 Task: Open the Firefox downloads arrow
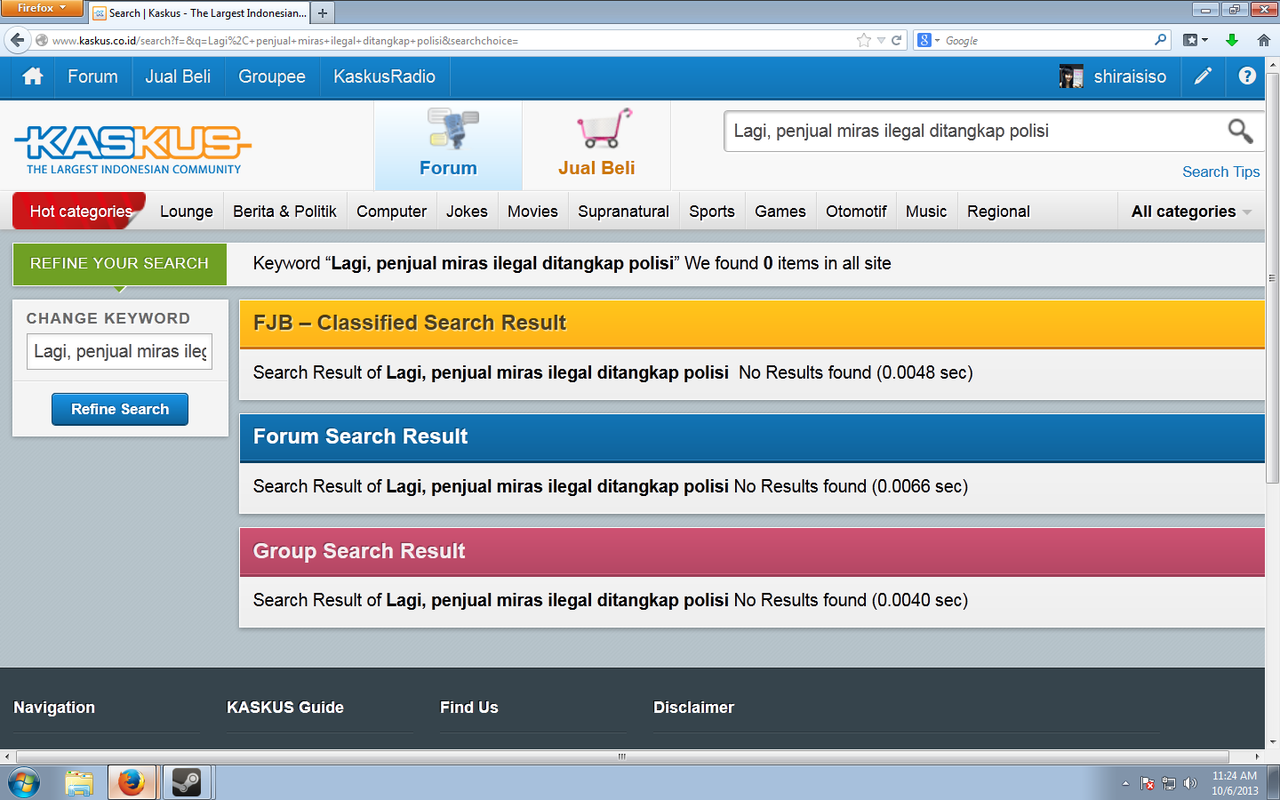coord(1232,40)
